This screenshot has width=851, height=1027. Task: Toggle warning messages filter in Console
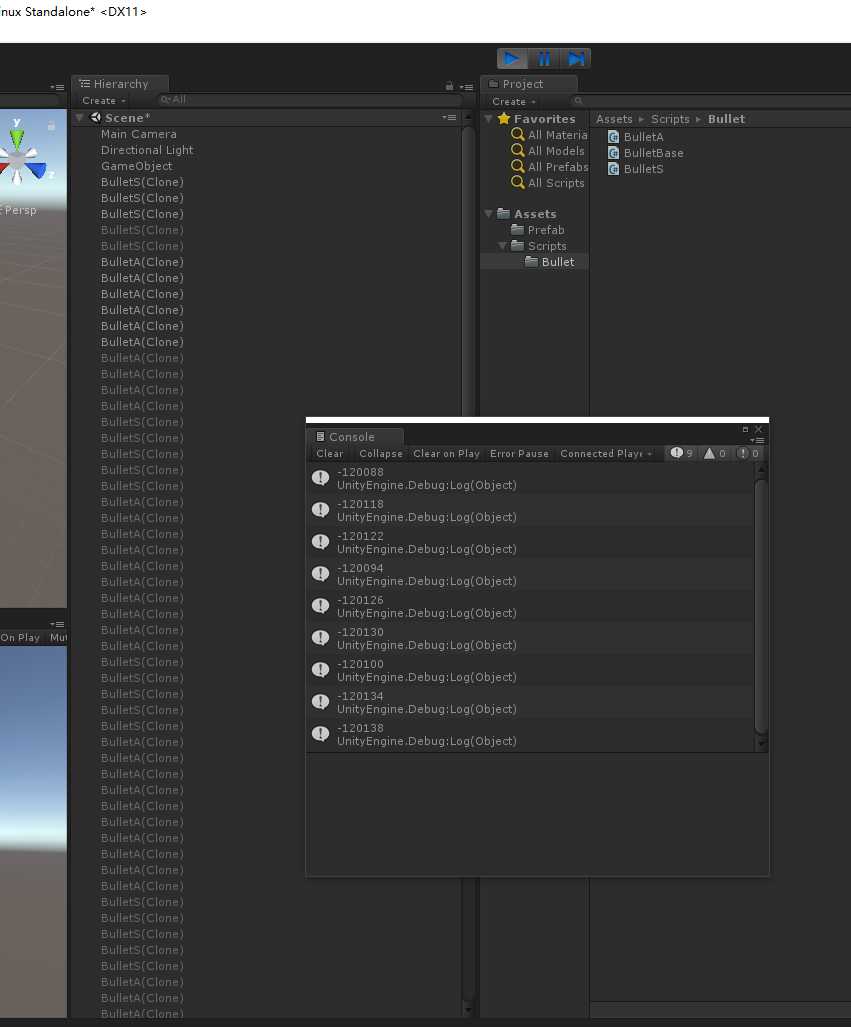pos(715,454)
